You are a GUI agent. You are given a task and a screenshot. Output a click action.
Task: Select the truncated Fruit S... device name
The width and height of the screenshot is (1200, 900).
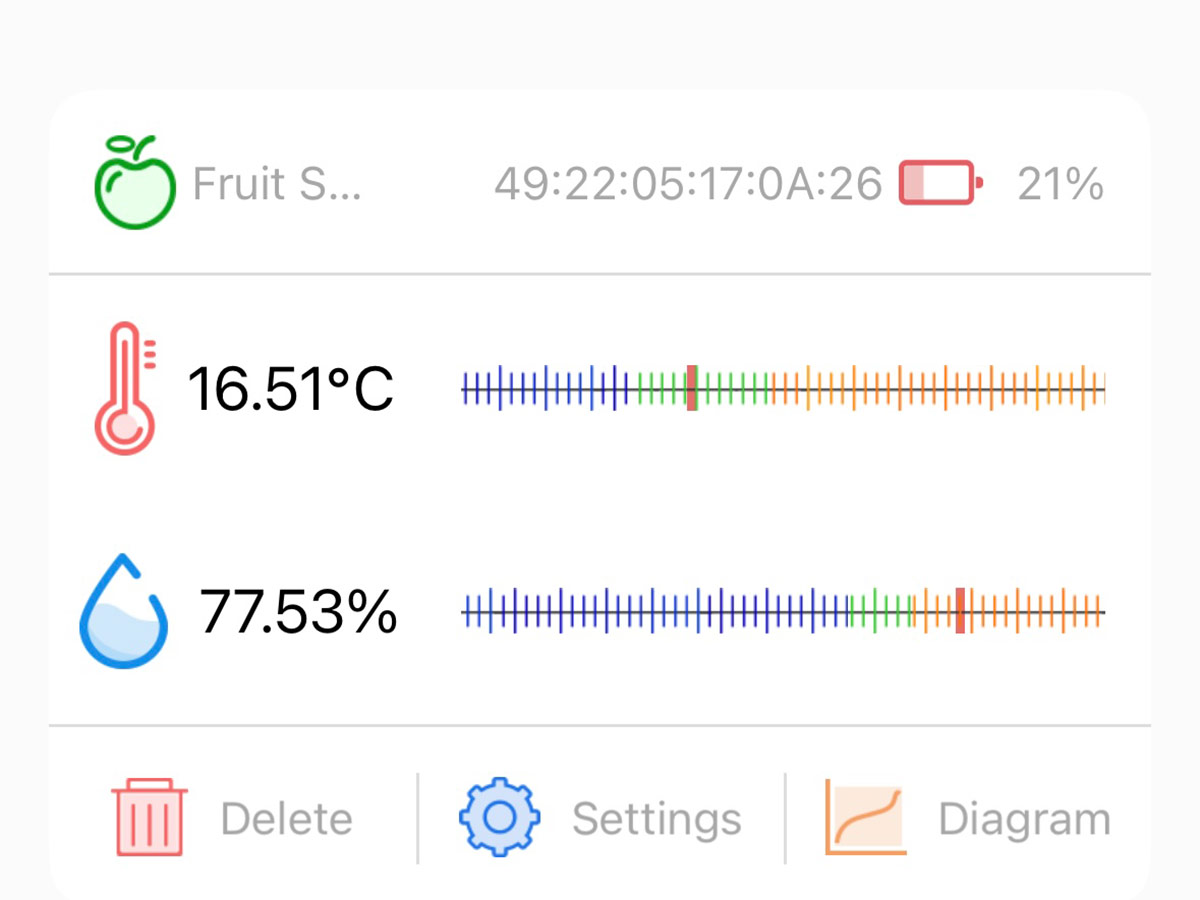click(277, 184)
